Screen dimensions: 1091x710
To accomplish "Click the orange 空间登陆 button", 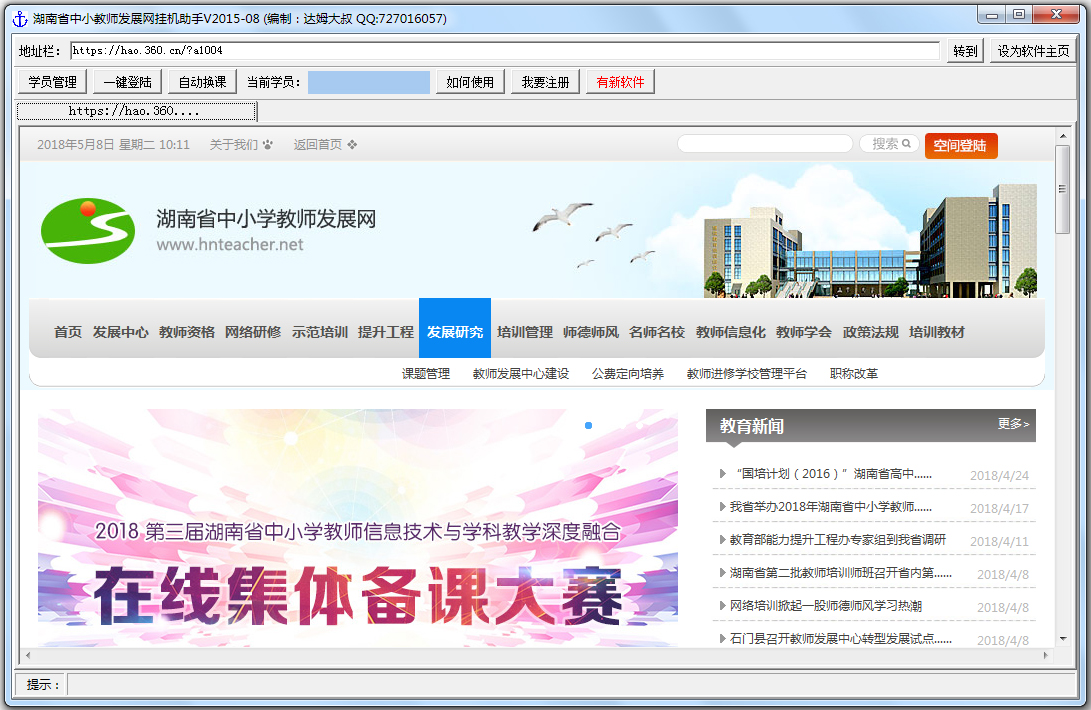I will 960,146.
